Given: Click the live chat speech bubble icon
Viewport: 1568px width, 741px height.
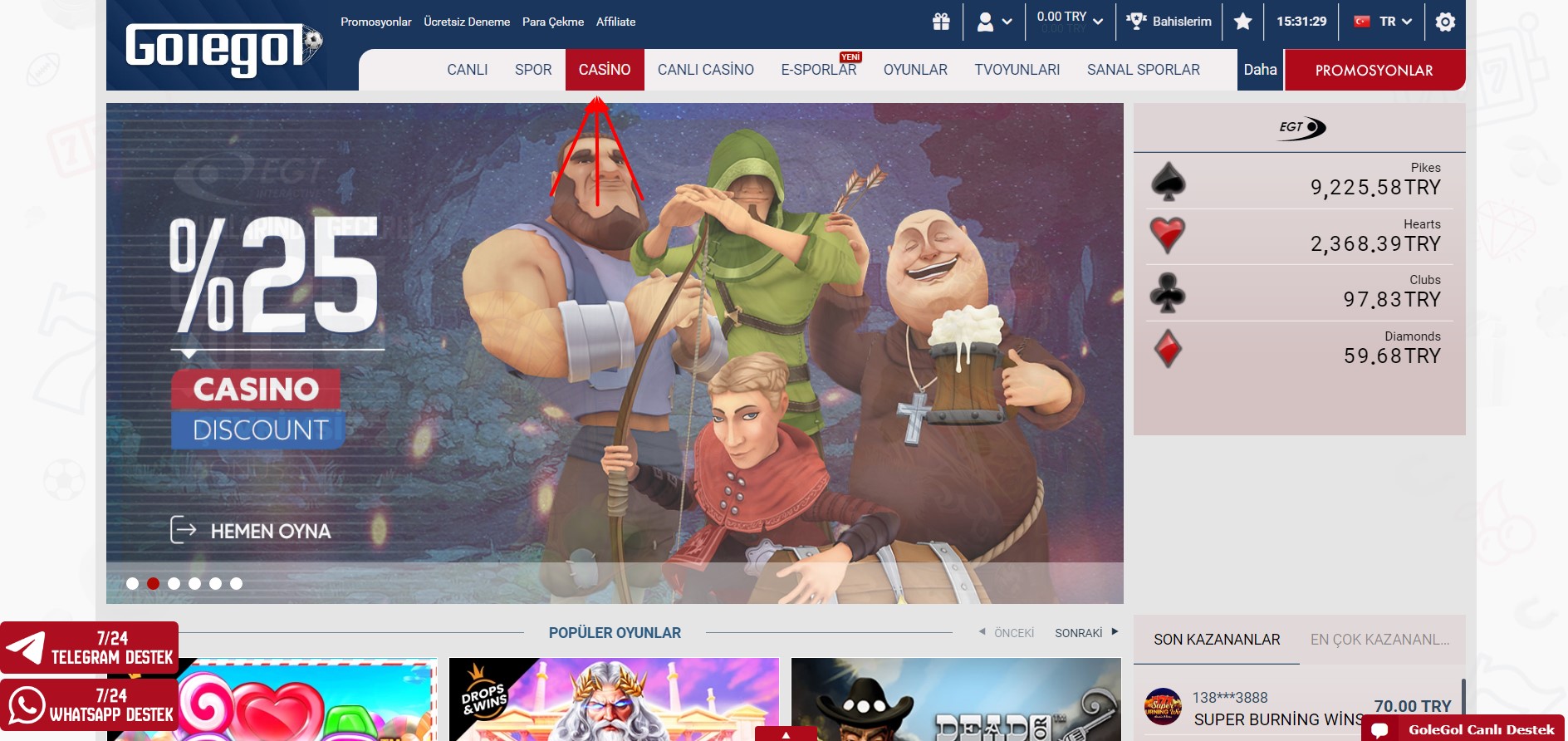Looking at the screenshot, I should [1379, 730].
